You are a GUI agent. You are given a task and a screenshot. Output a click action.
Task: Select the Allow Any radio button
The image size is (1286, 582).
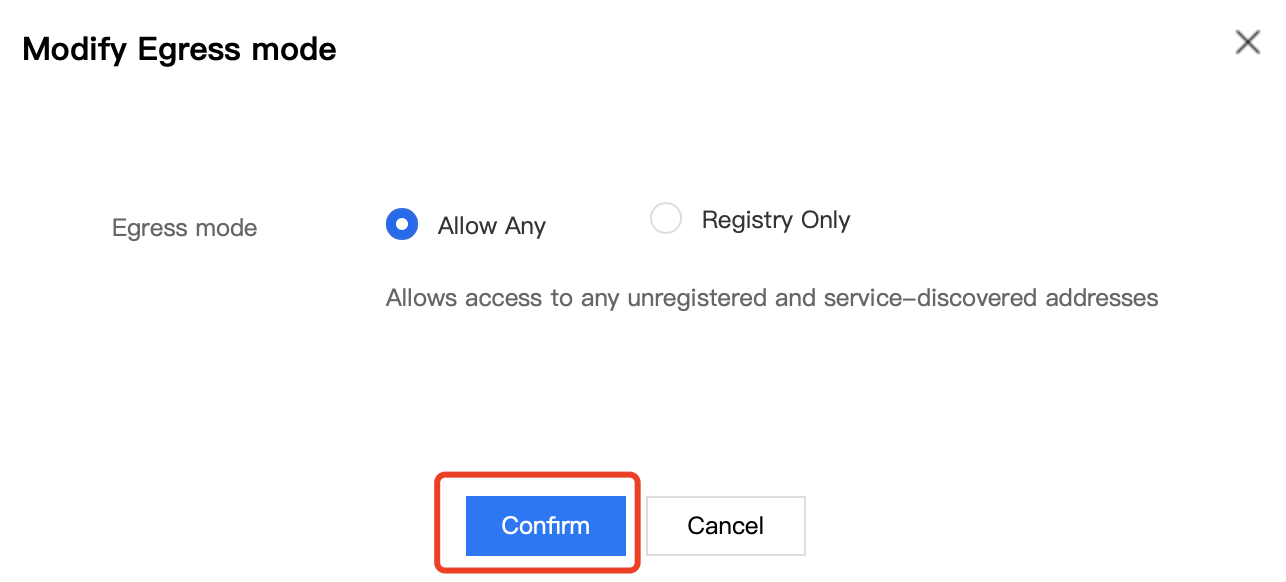[x=402, y=225]
